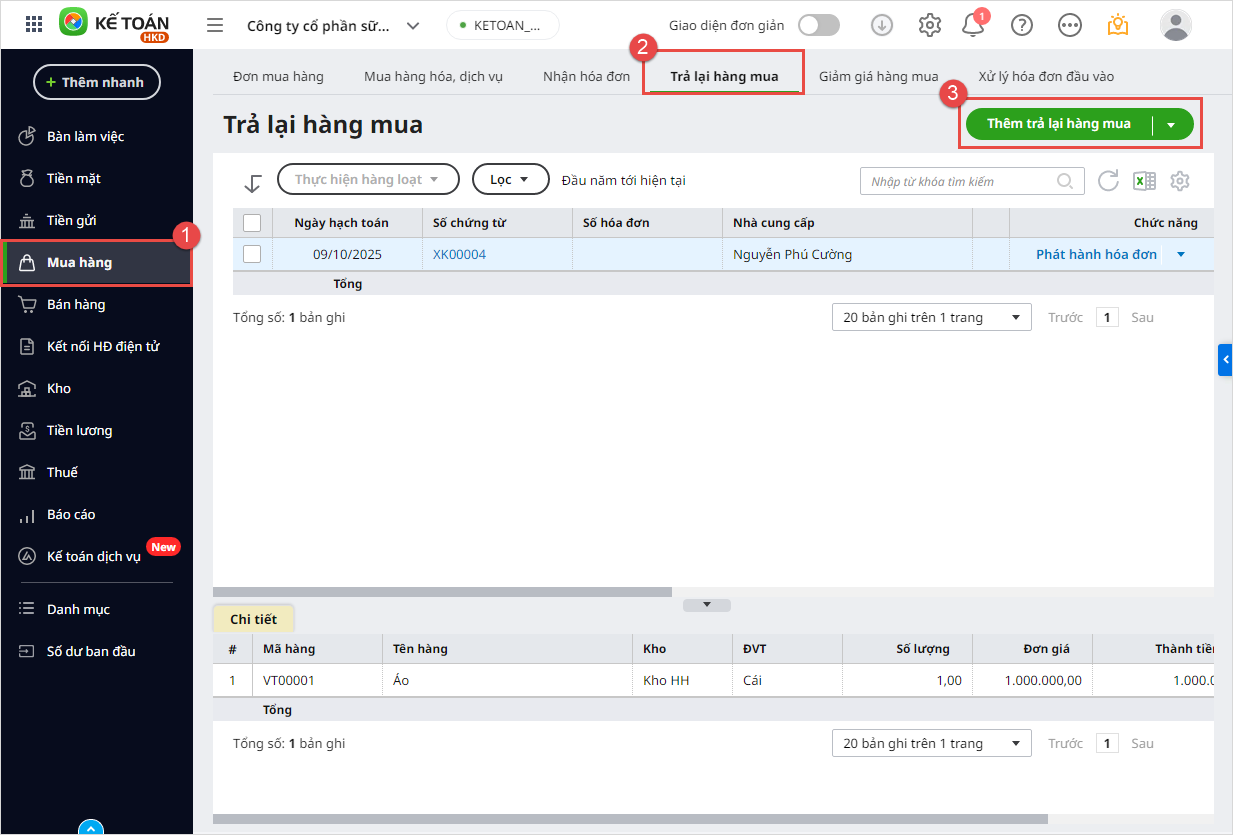This screenshot has width=1233, height=835.
Task: Open Bán hàng in sidebar
Action: pos(76,304)
